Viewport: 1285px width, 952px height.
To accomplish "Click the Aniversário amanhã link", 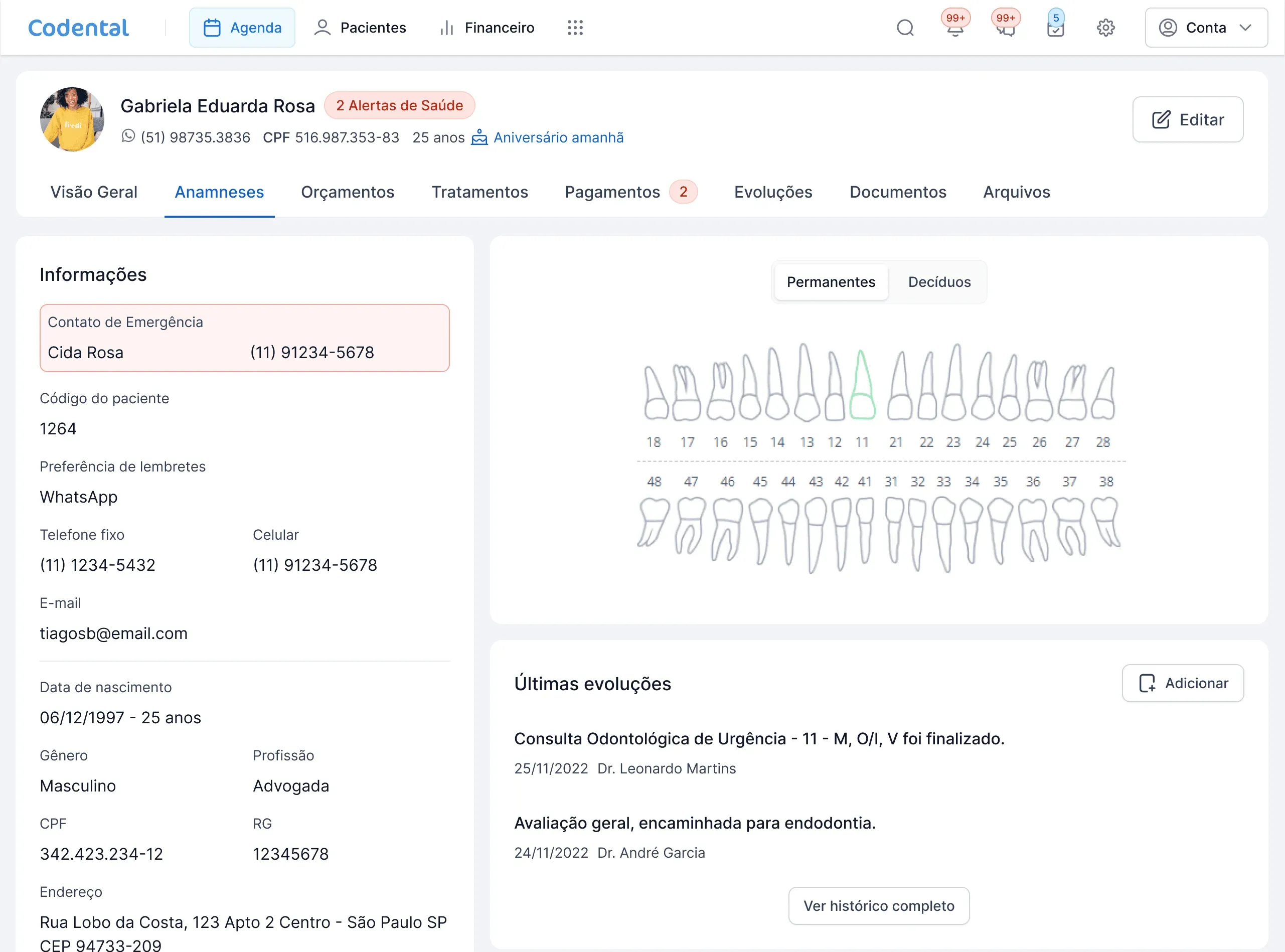I will pyautogui.click(x=558, y=137).
